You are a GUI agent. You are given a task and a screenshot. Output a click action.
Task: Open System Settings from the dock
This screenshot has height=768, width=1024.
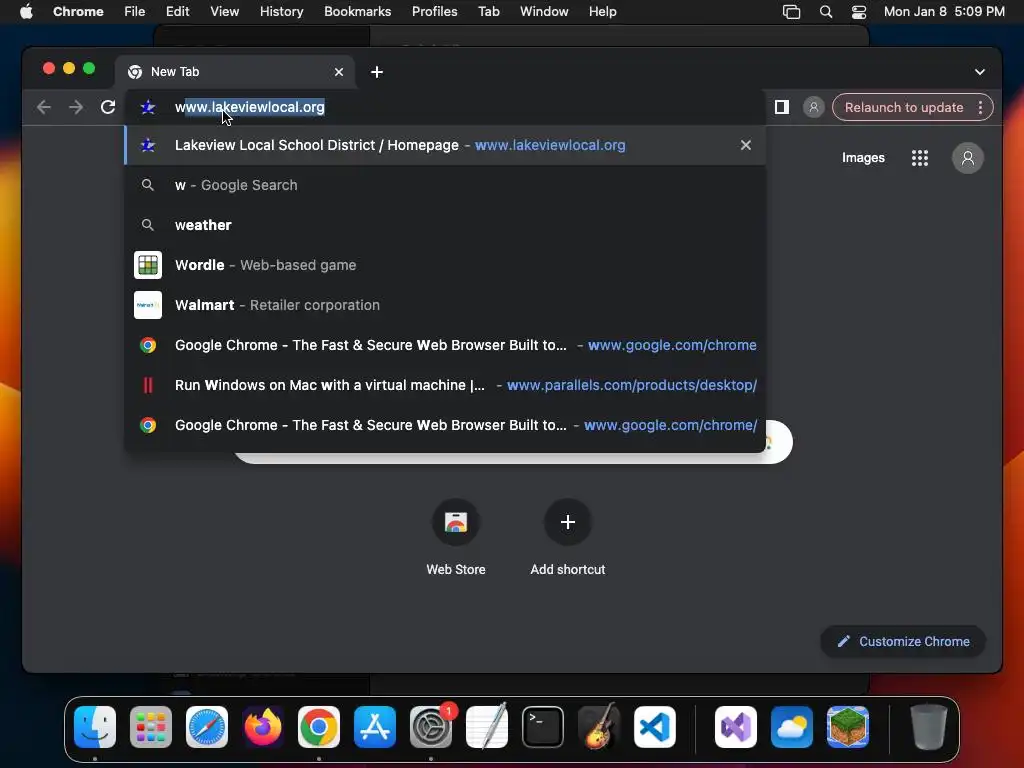pyautogui.click(x=431, y=727)
